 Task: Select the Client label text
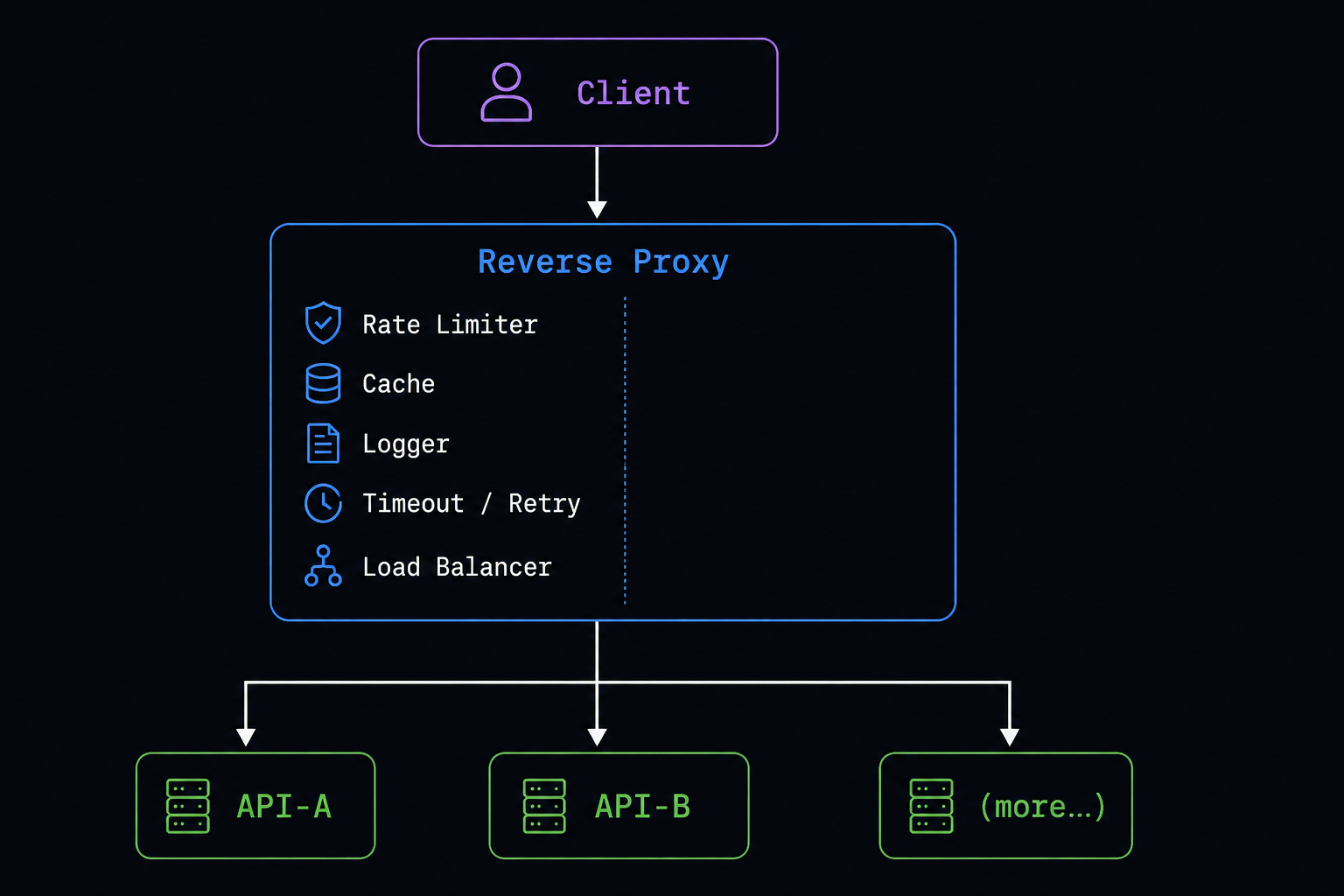coord(633,93)
